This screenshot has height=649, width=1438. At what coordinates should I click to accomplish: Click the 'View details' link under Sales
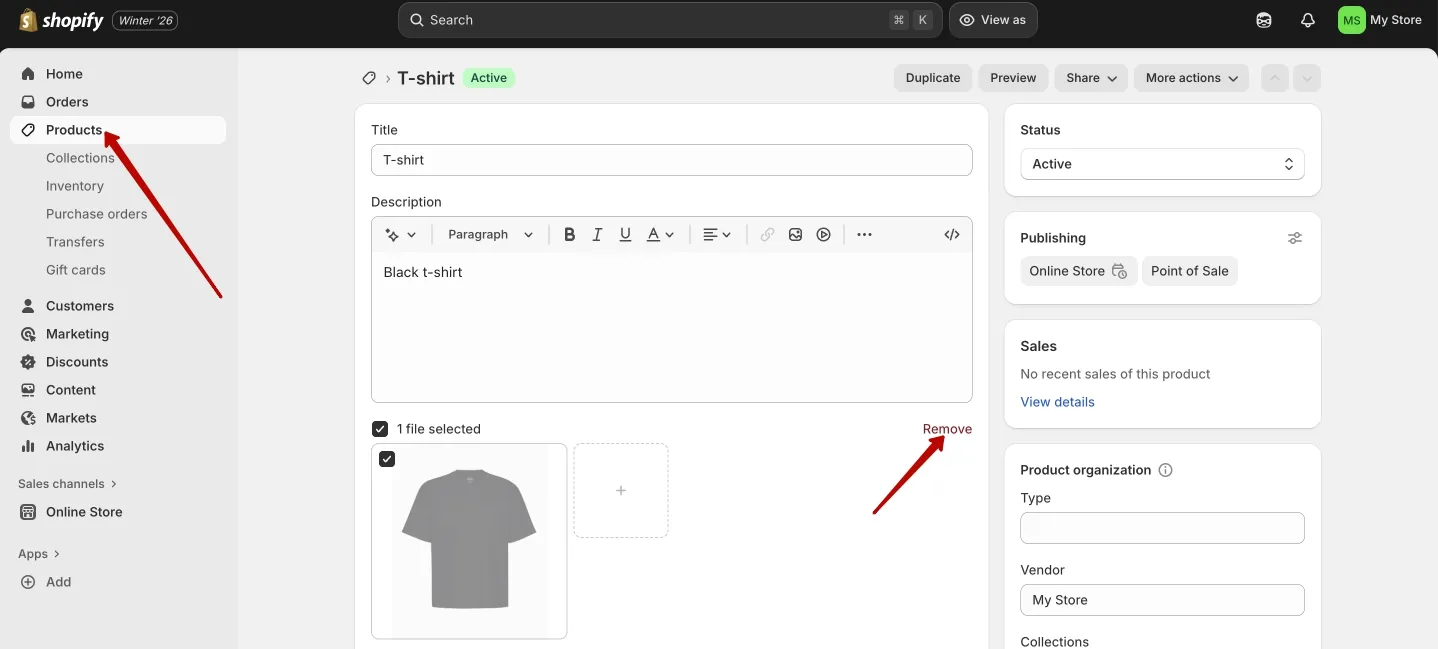1056,401
